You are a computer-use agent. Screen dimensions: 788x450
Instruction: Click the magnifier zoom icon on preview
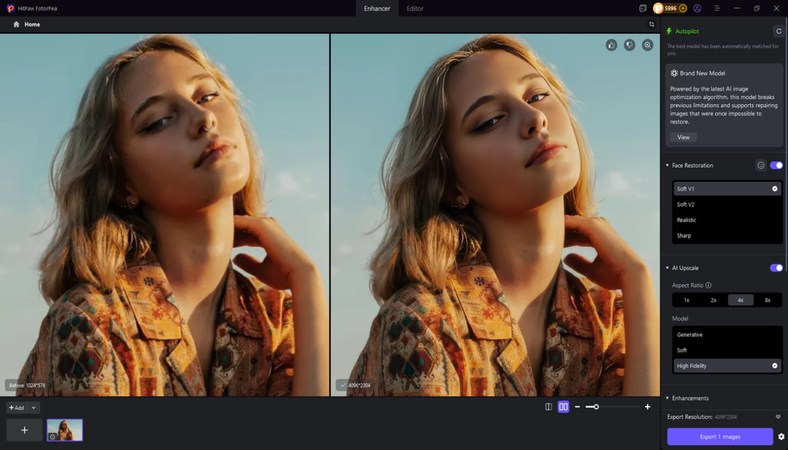click(647, 45)
